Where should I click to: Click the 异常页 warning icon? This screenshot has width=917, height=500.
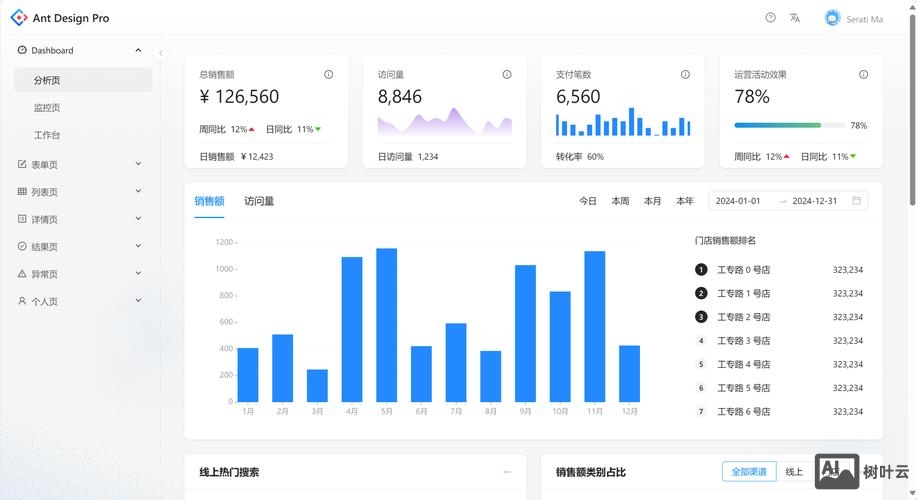[22, 274]
